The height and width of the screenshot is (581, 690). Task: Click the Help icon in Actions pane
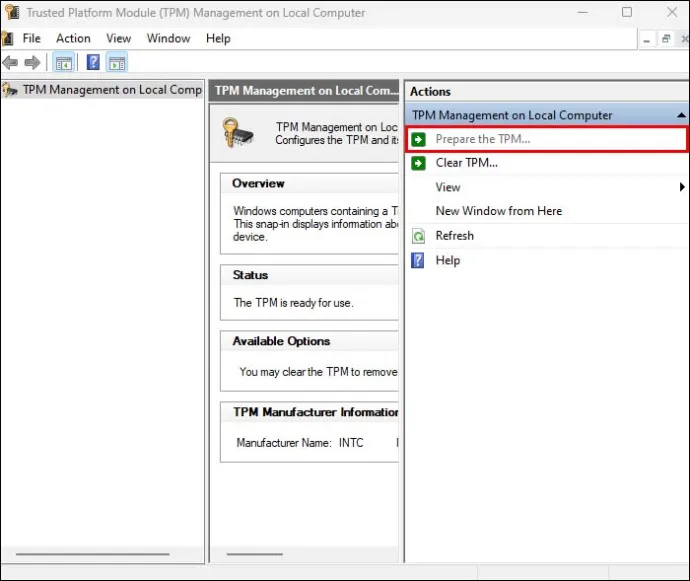(x=418, y=261)
